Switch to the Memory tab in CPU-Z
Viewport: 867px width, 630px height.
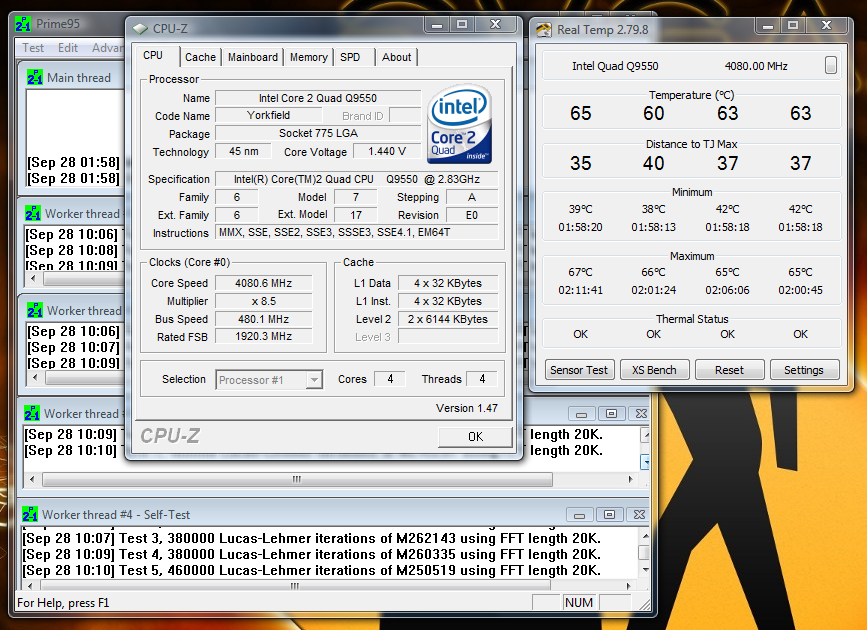point(309,57)
